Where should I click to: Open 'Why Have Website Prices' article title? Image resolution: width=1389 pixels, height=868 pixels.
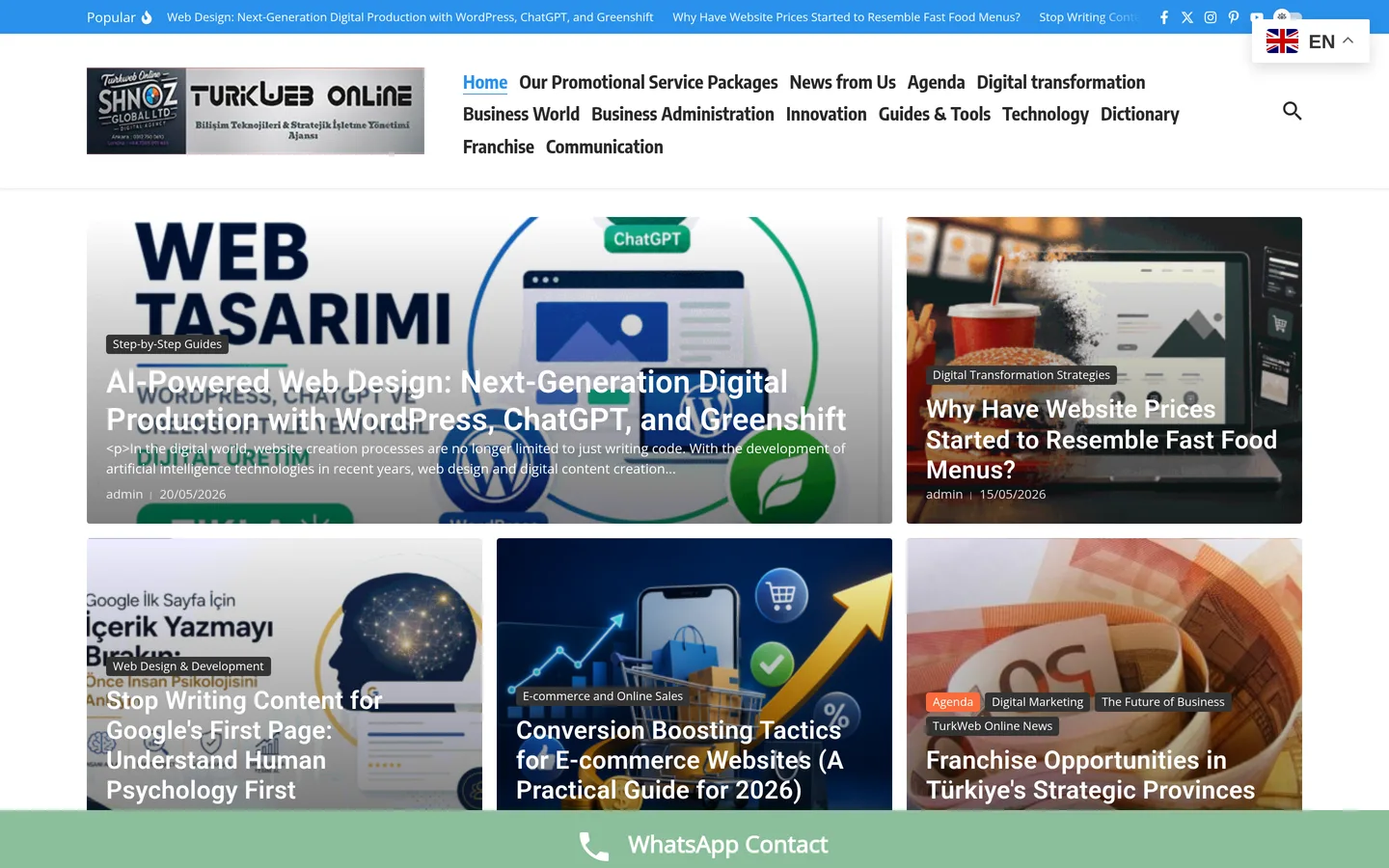[x=1102, y=440]
